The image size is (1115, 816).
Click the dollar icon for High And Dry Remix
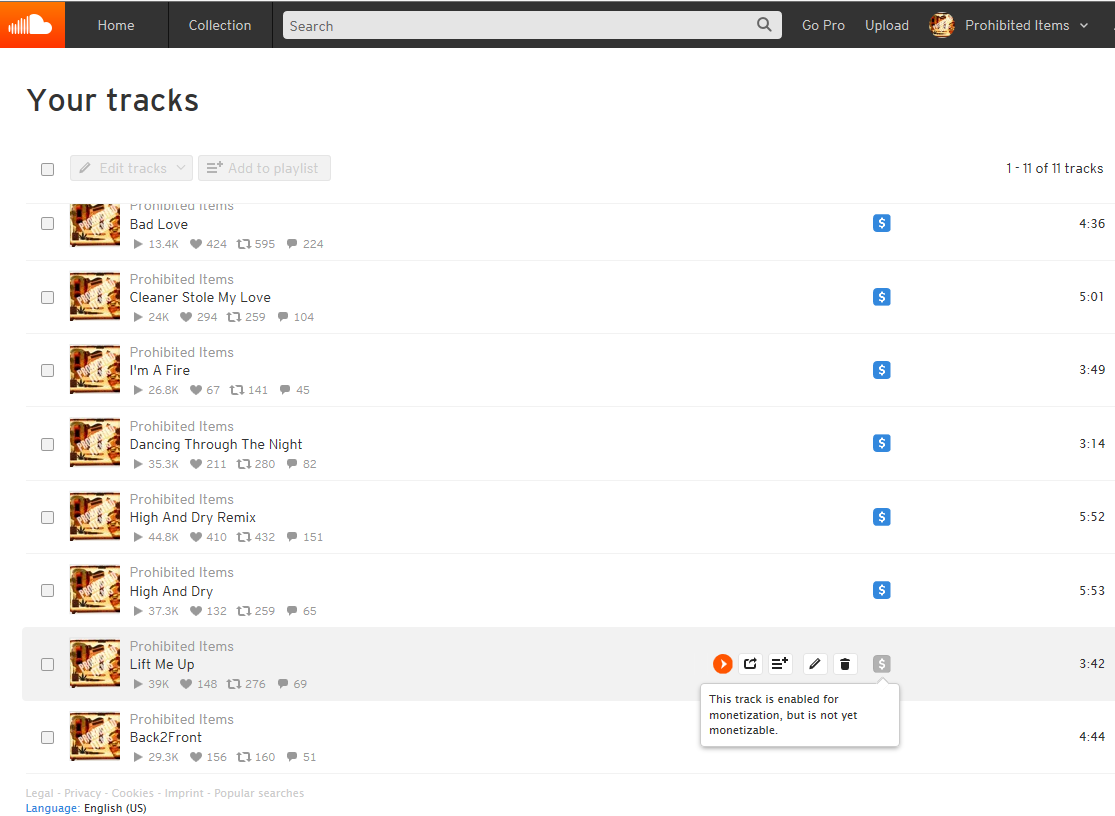point(882,517)
